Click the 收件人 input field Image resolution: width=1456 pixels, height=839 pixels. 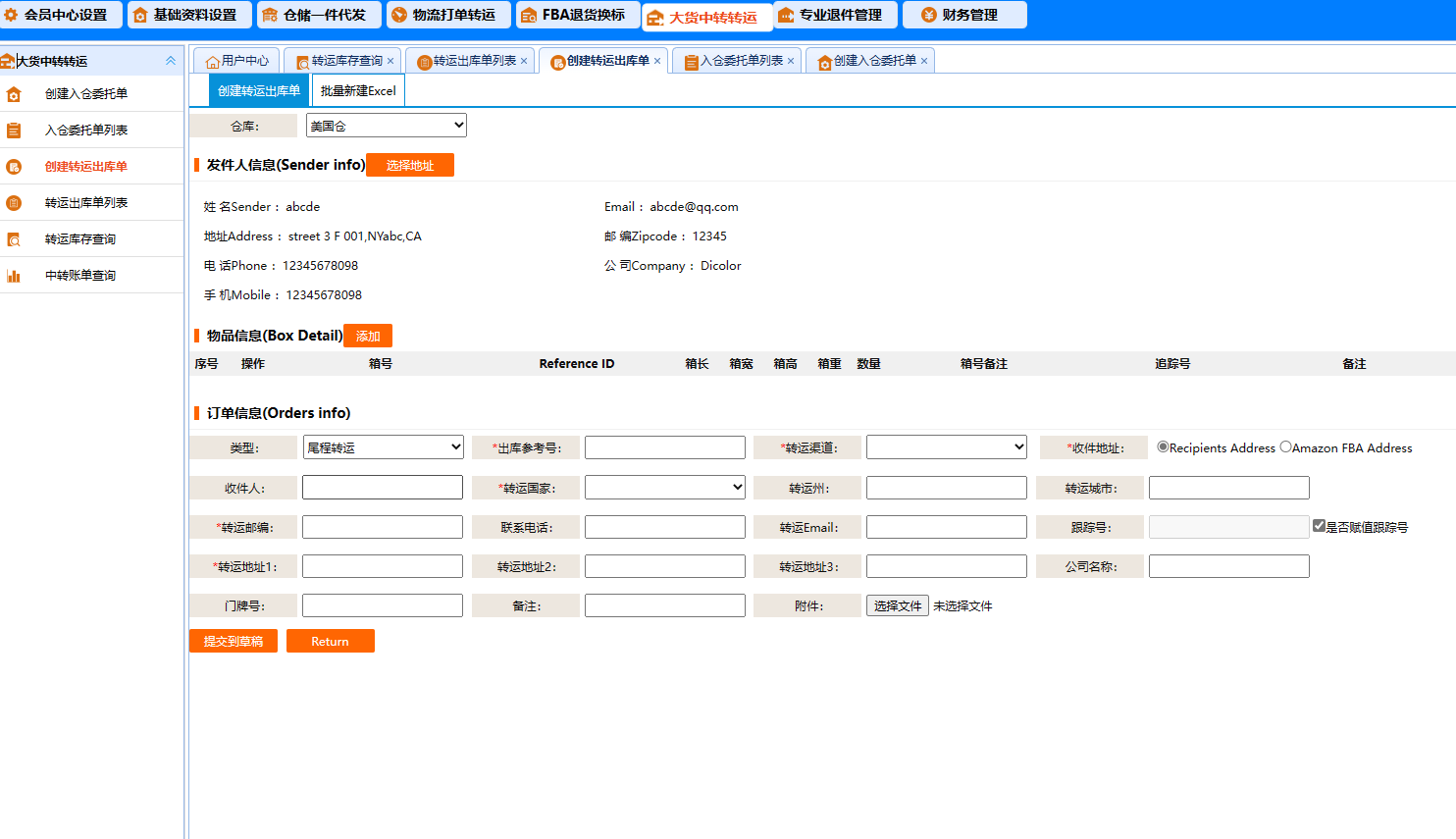[383, 488]
